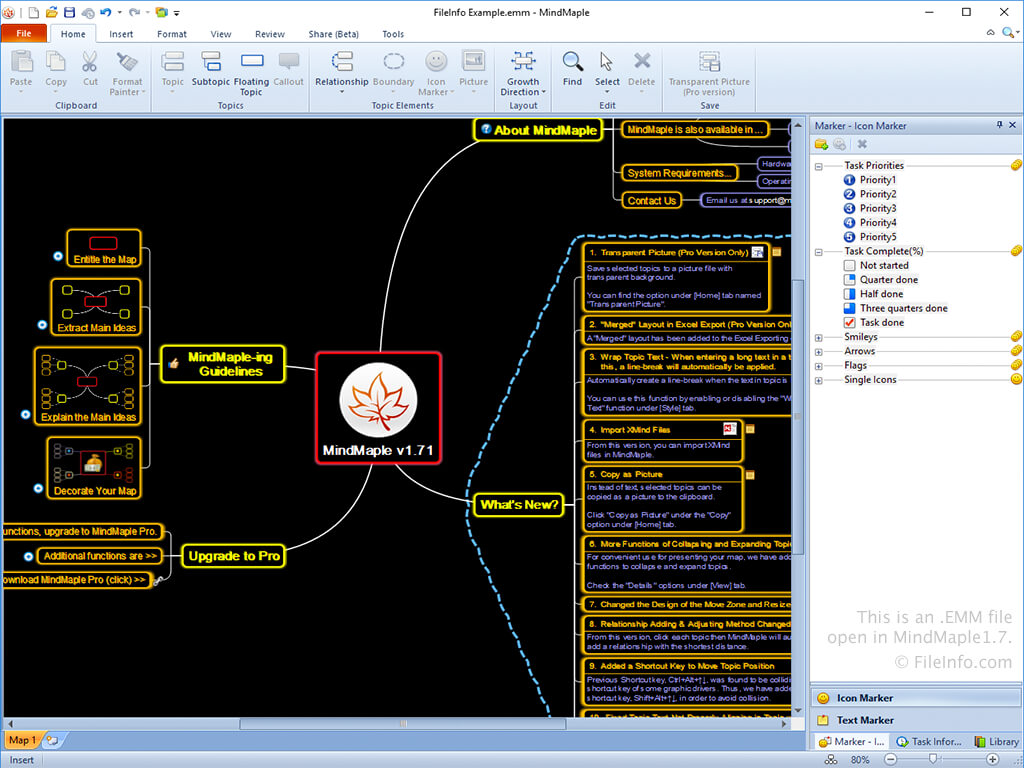Image resolution: width=1024 pixels, height=768 pixels.
Task: Click the zoom slider handle
Action: point(933,759)
